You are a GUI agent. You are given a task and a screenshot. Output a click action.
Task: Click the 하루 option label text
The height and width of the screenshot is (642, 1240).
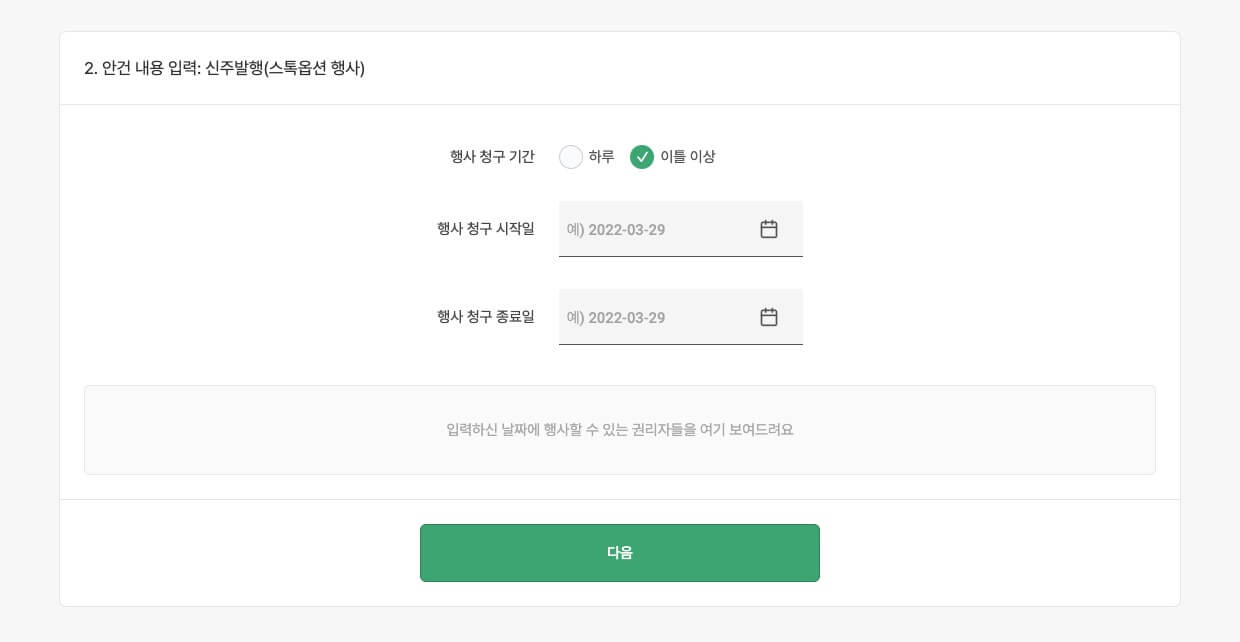[601, 157]
